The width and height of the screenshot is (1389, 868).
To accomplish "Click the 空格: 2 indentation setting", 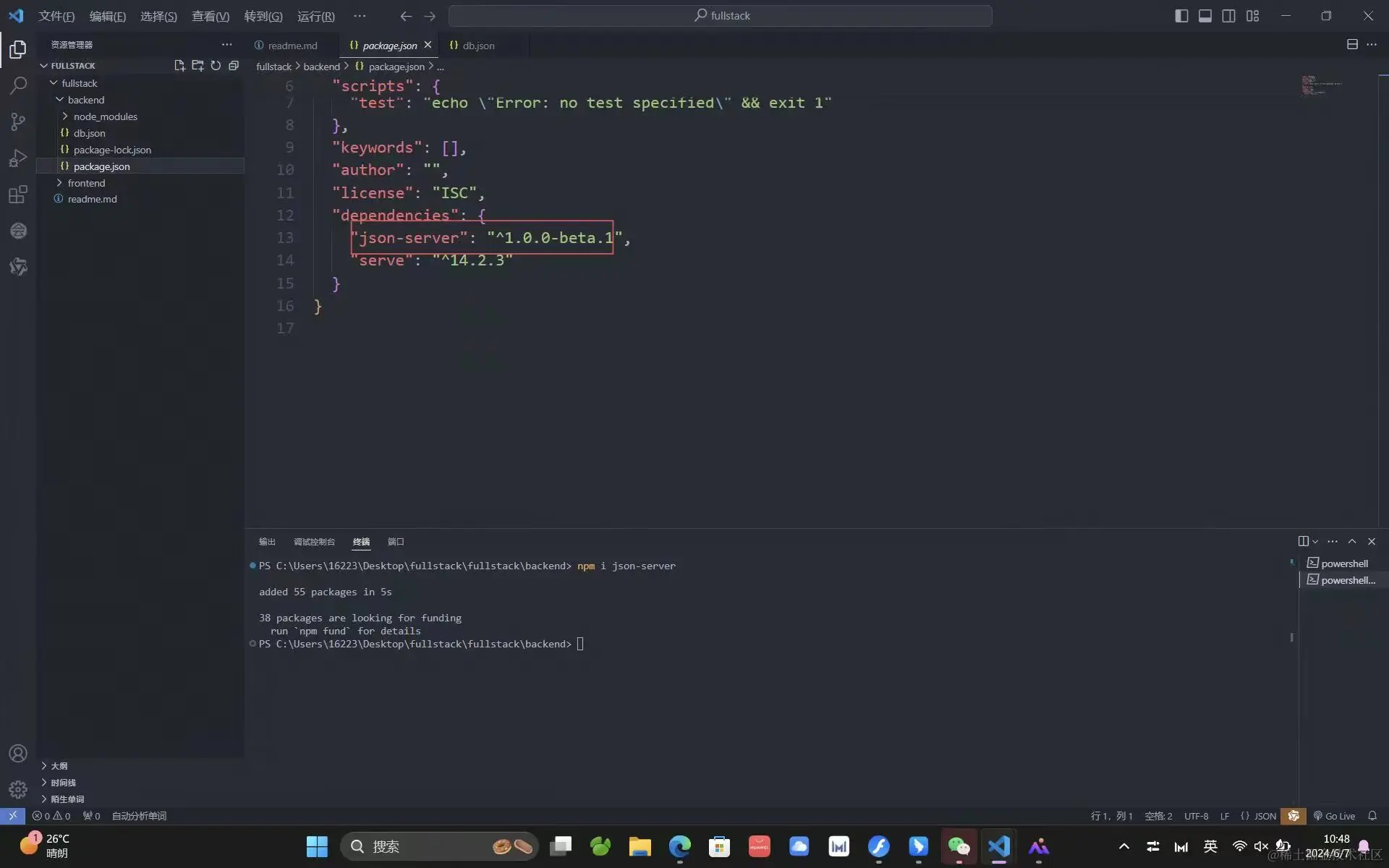I will [x=1158, y=816].
